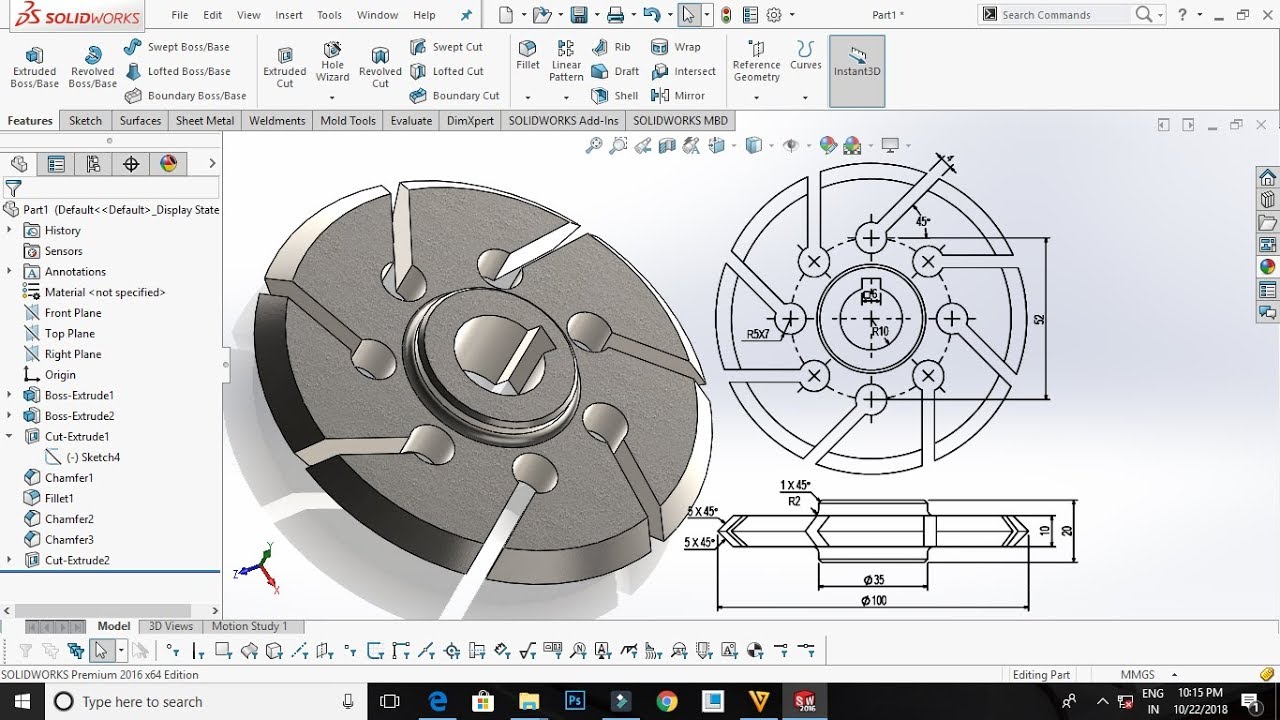Open the PropertyManager tab
Image resolution: width=1280 pixels, height=720 pixels.
tap(56, 164)
